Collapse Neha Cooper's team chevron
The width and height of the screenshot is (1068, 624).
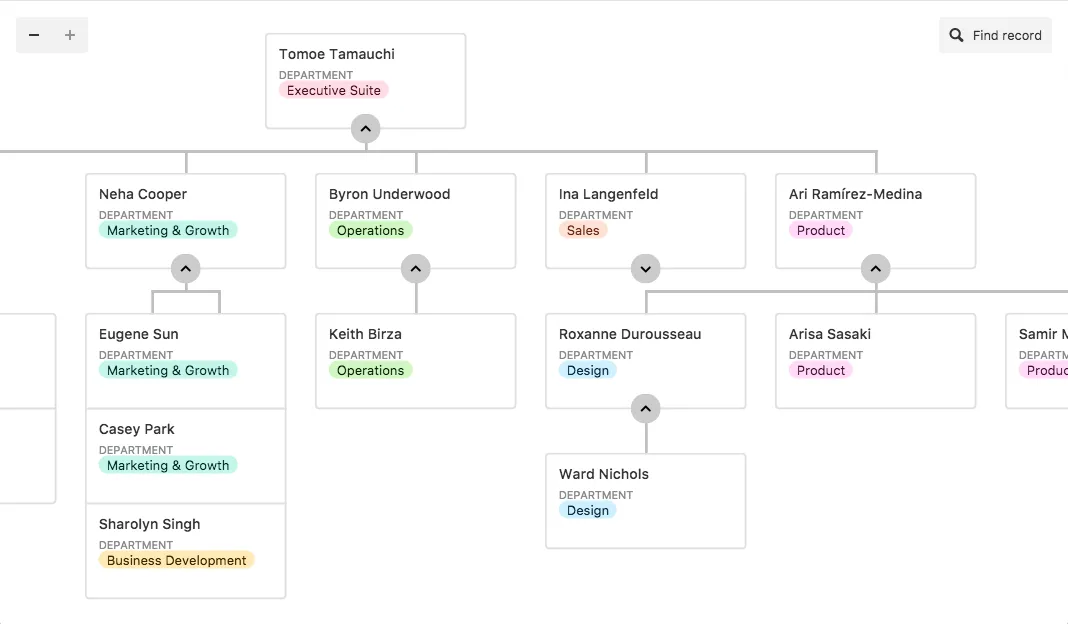[186, 269]
